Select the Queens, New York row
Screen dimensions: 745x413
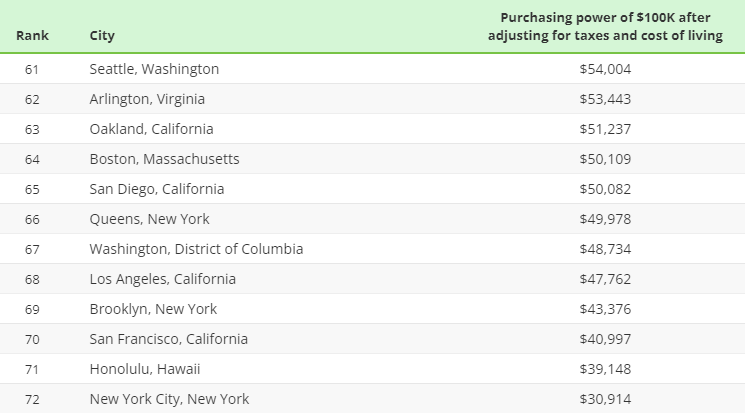[x=372, y=219]
